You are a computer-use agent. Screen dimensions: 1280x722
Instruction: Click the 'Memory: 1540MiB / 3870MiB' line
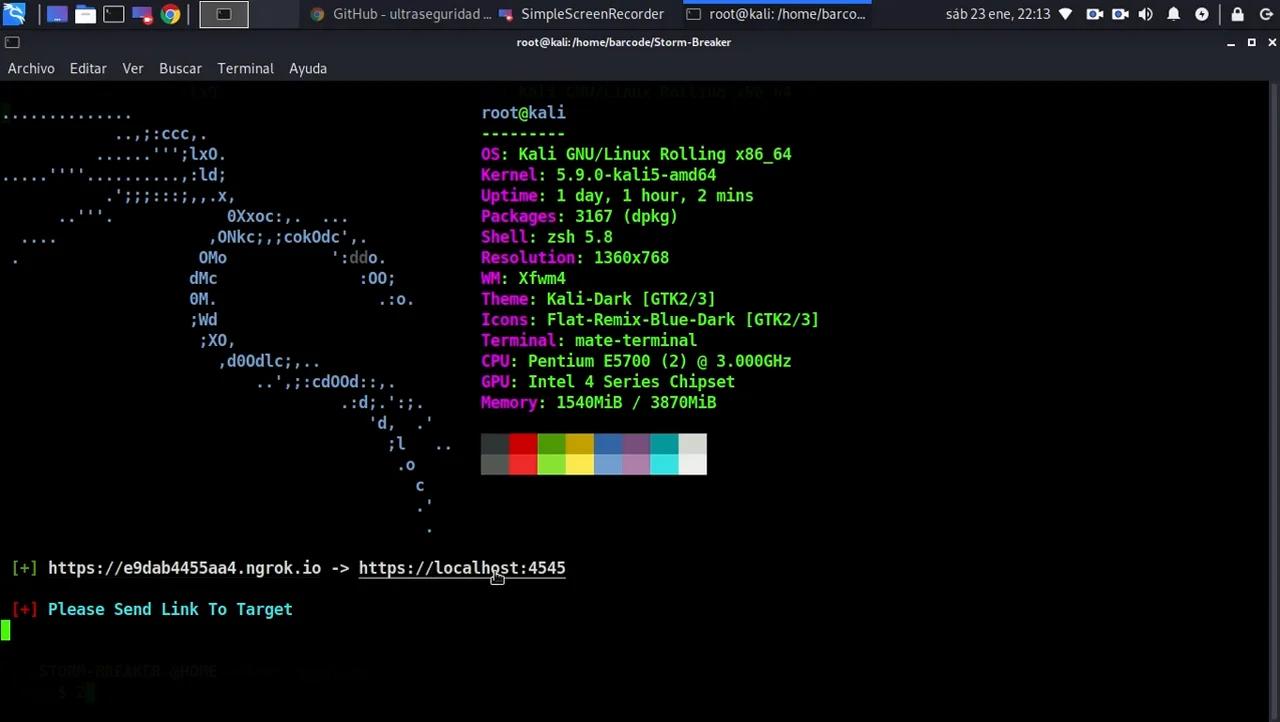point(598,403)
